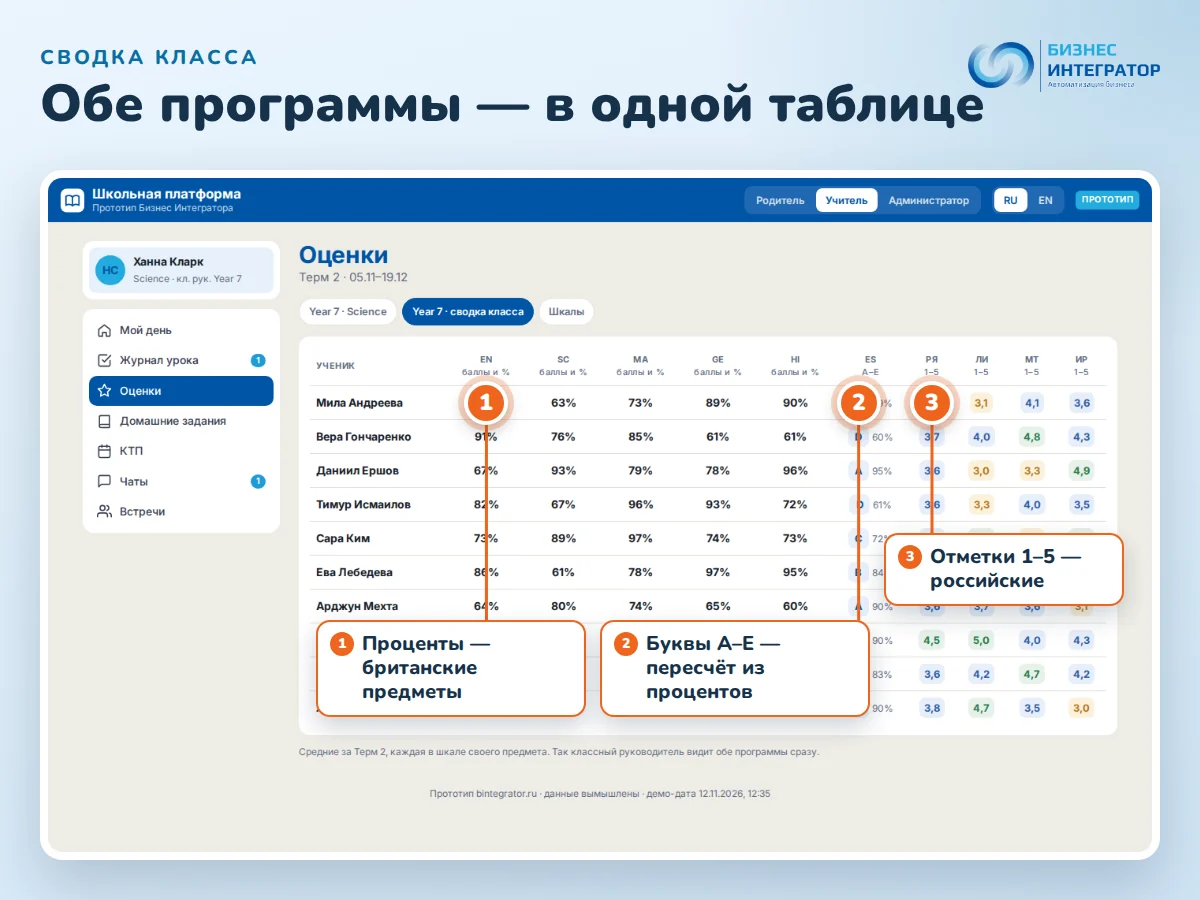Image resolution: width=1200 pixels, height=900 pixels.
Task: Click Даниил Ершов's SC score 93%
Action: (x=563, y=471)
